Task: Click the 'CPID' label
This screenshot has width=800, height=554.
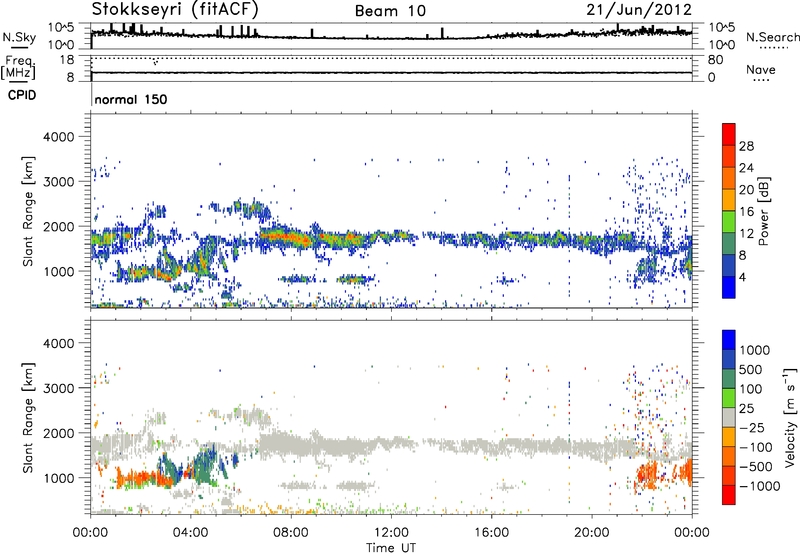Action: [22, 95]
